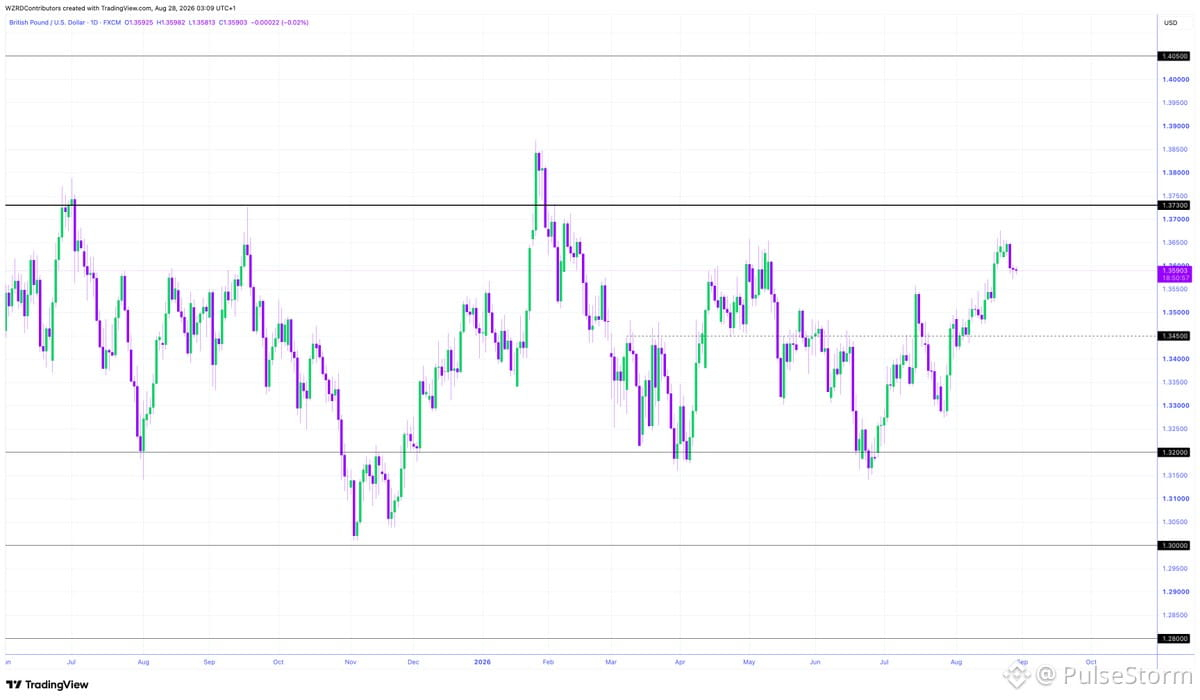This screenshot has height=700, width=1200.
Task: Click the 1.38500 tick on price axis
Action: pos(1174,149)
